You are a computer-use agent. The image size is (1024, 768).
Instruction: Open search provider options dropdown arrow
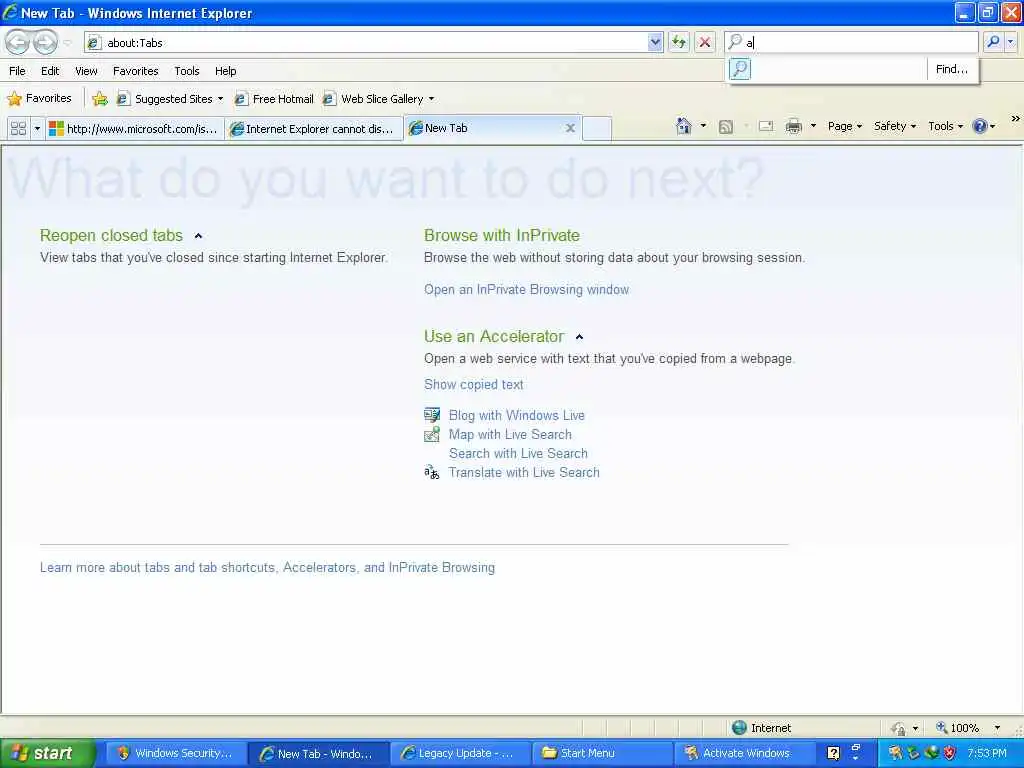click(1011, 42)
